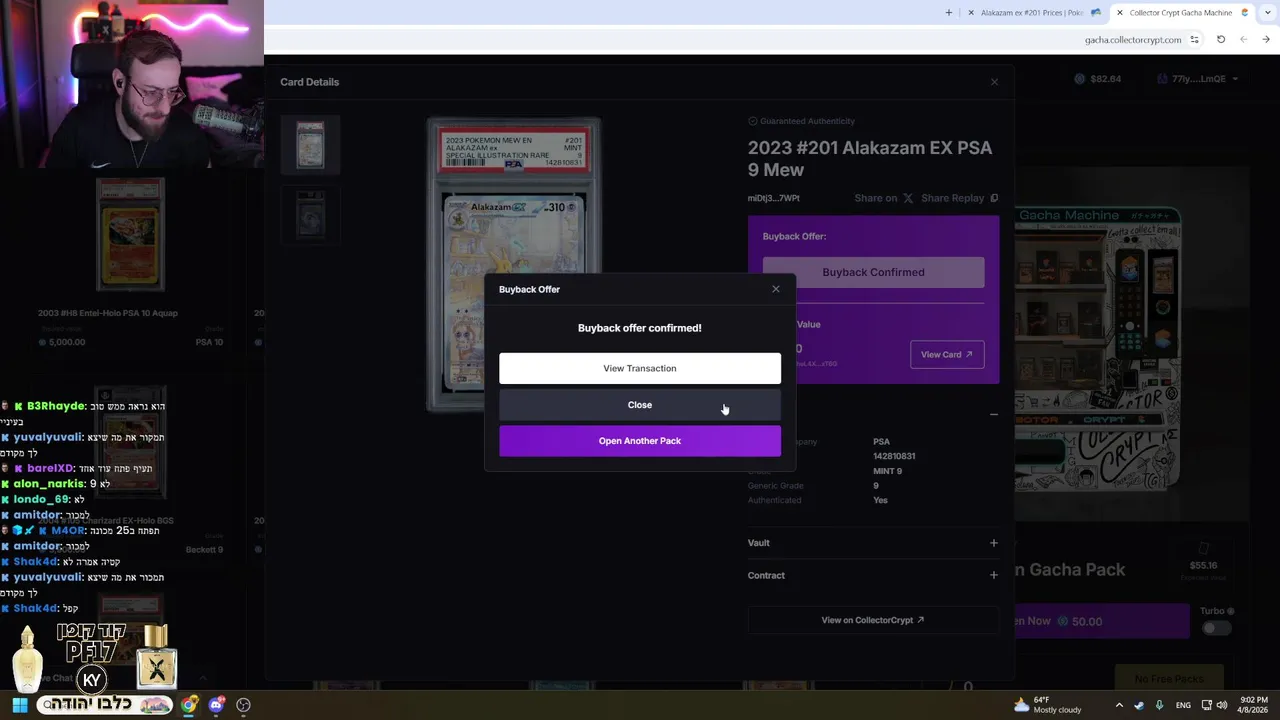Image resolution: width=1280 pixels, height=720 pixels.
Task: Click the $55.16 expected value text
Action: point(1203,565)
